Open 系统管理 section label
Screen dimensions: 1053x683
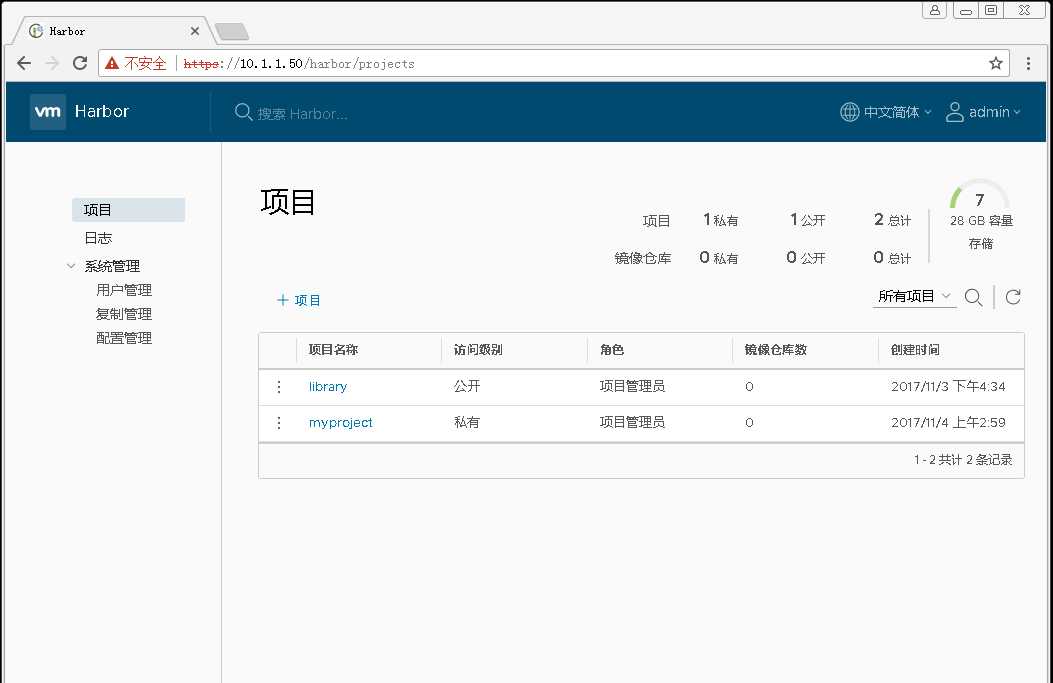click(112, 266)
